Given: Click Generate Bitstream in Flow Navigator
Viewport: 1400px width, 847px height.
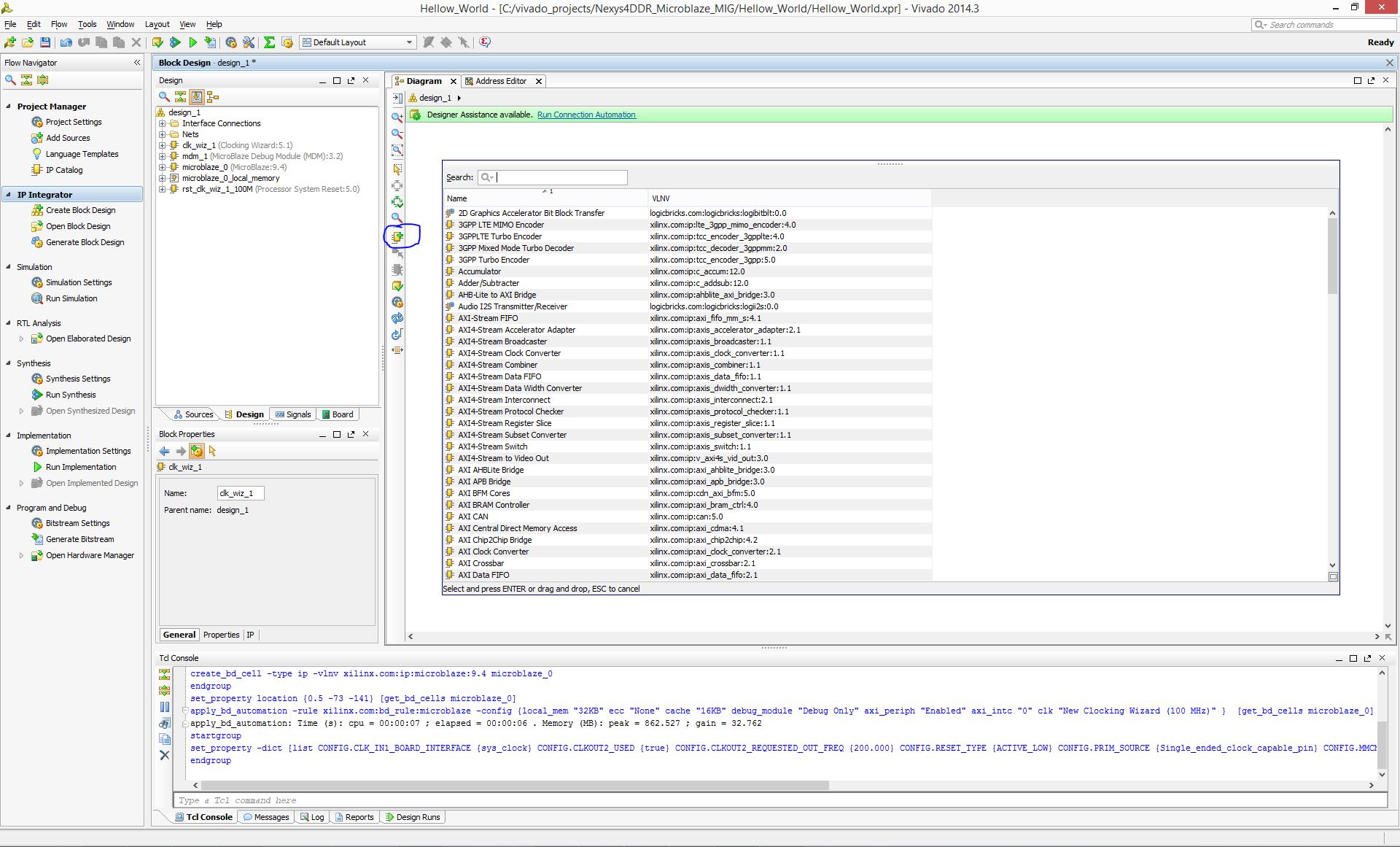Looking at the screenshot, I should pyautogui.click(x=79, y=539).
